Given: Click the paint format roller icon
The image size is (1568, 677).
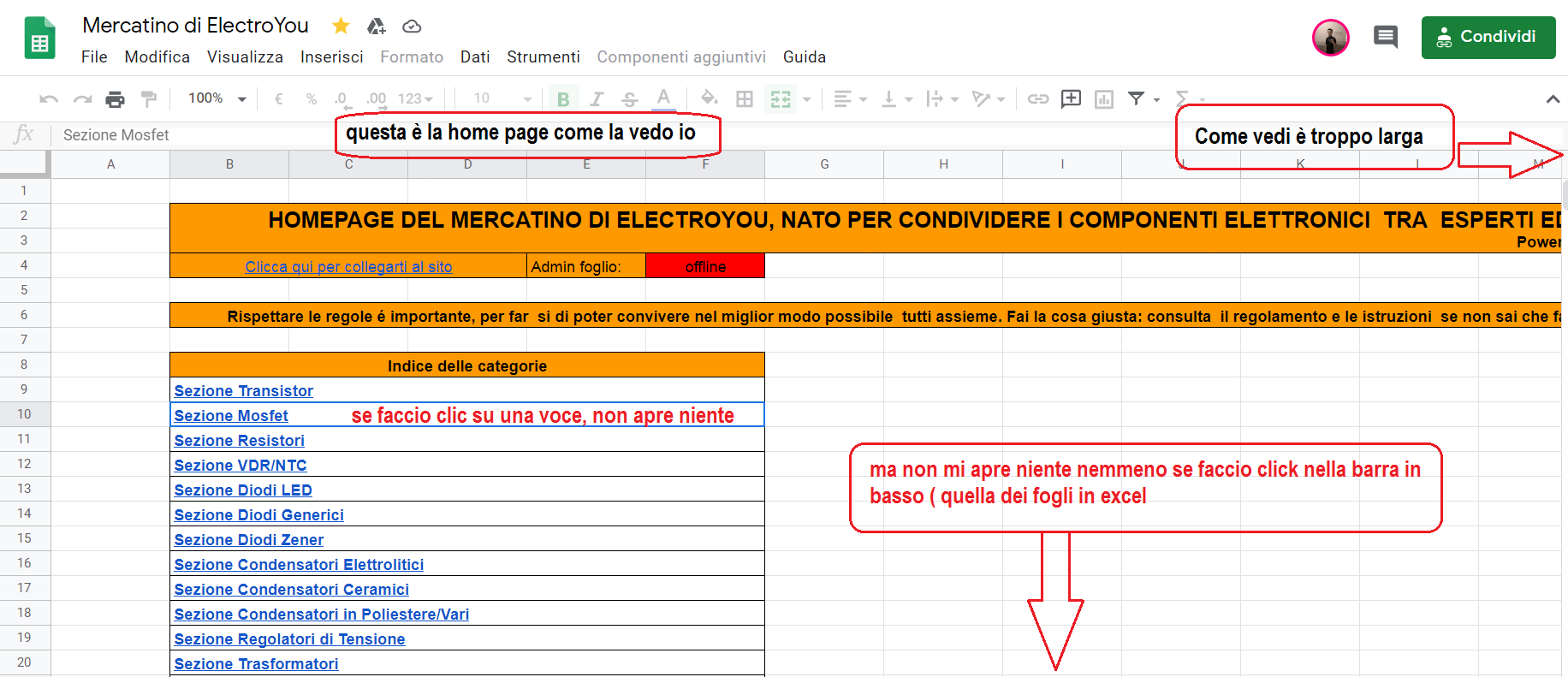Looking at the screenshot, I should pyautogui.click(x=149, y=99).
